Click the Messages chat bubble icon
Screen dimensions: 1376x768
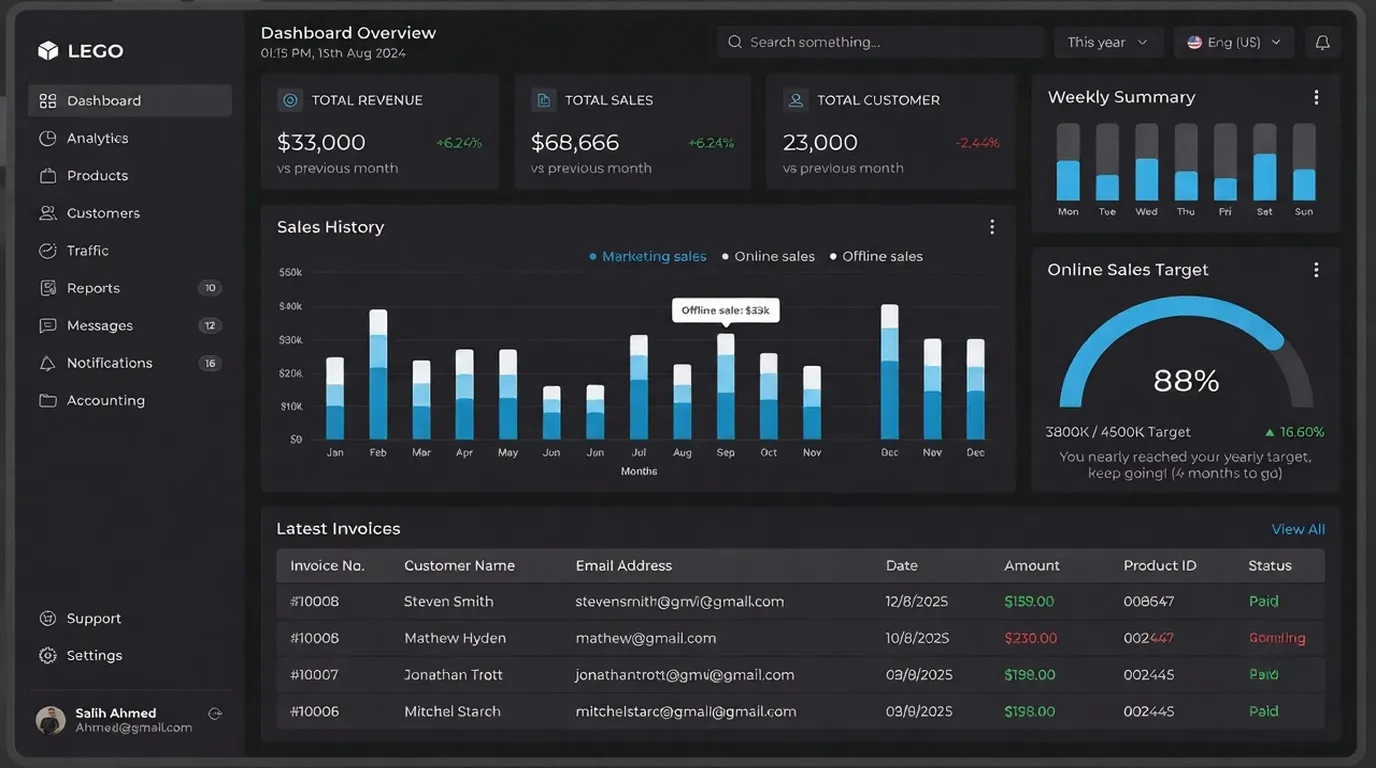47,326
